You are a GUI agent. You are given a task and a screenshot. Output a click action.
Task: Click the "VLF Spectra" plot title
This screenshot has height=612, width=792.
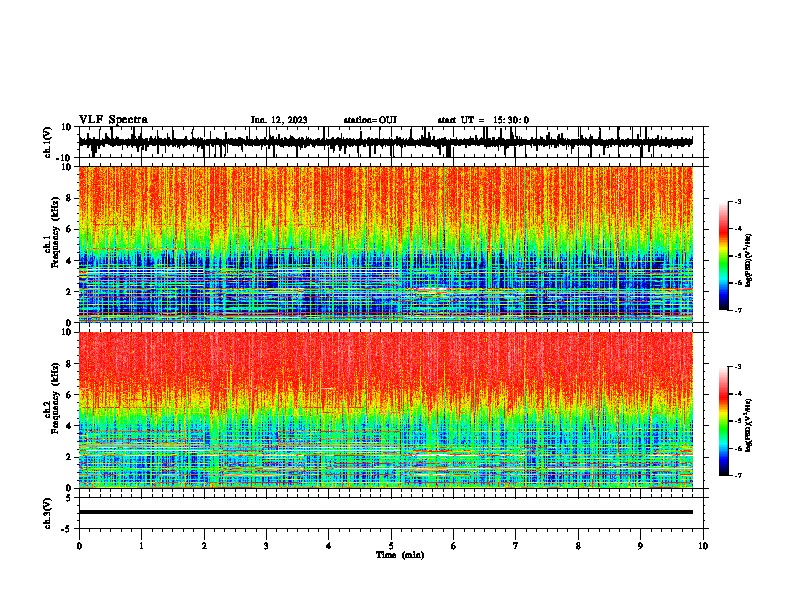(x=113, y=120)
